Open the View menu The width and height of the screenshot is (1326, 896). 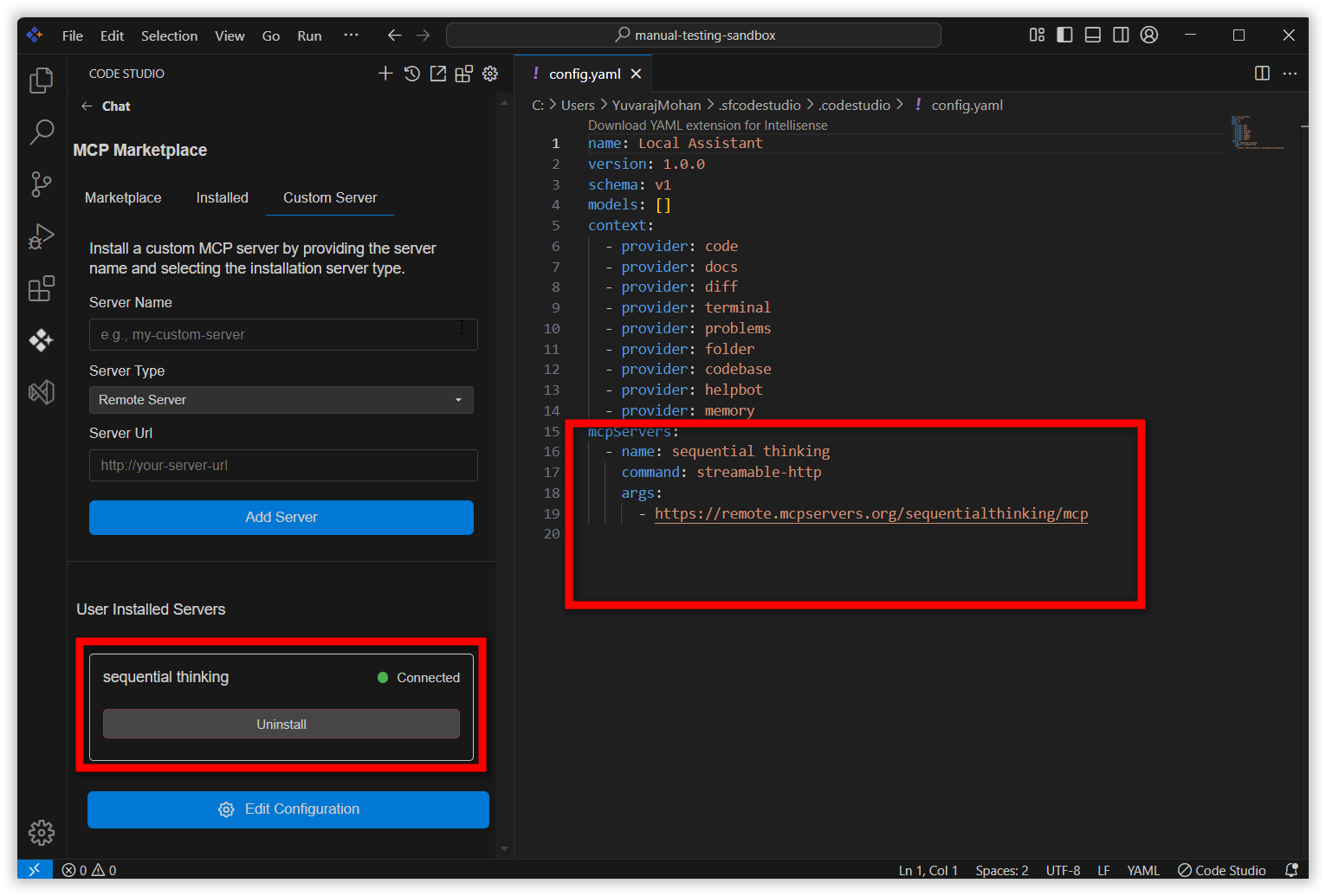click(230, 35)
